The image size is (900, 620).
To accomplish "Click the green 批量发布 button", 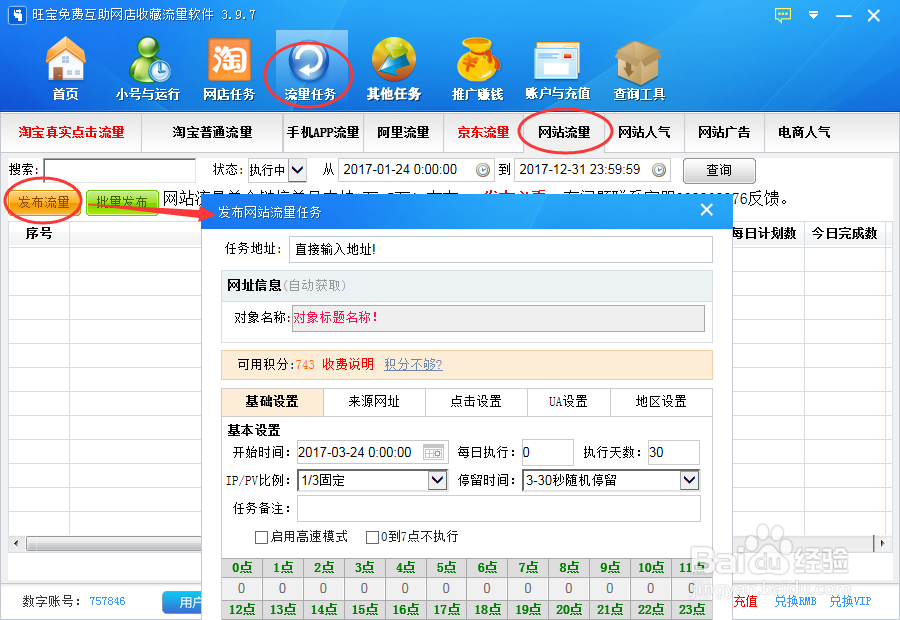I will pos(122,202).
